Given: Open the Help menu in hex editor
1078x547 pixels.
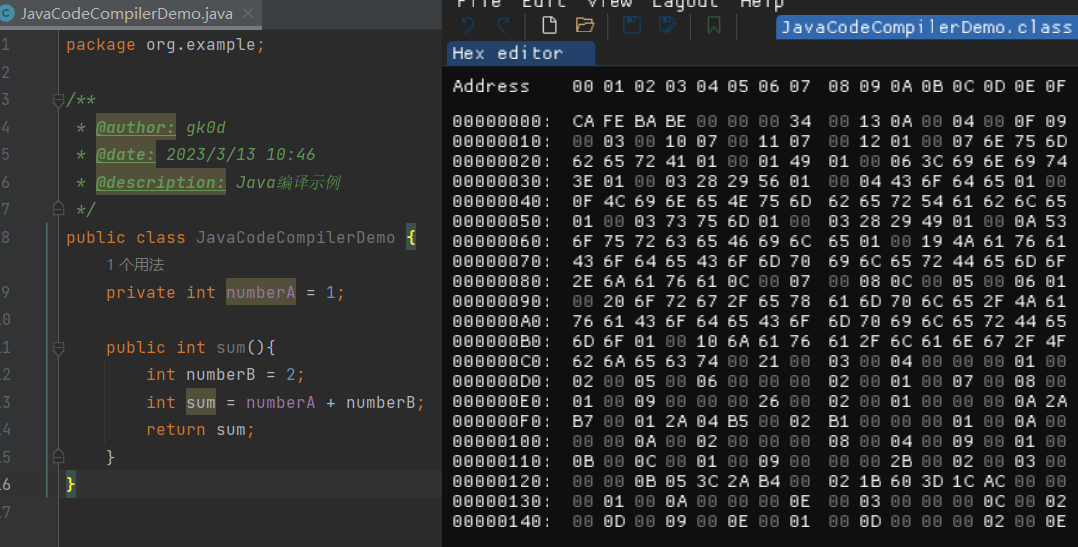Looking at the screenshot, I should pos(761,3).
